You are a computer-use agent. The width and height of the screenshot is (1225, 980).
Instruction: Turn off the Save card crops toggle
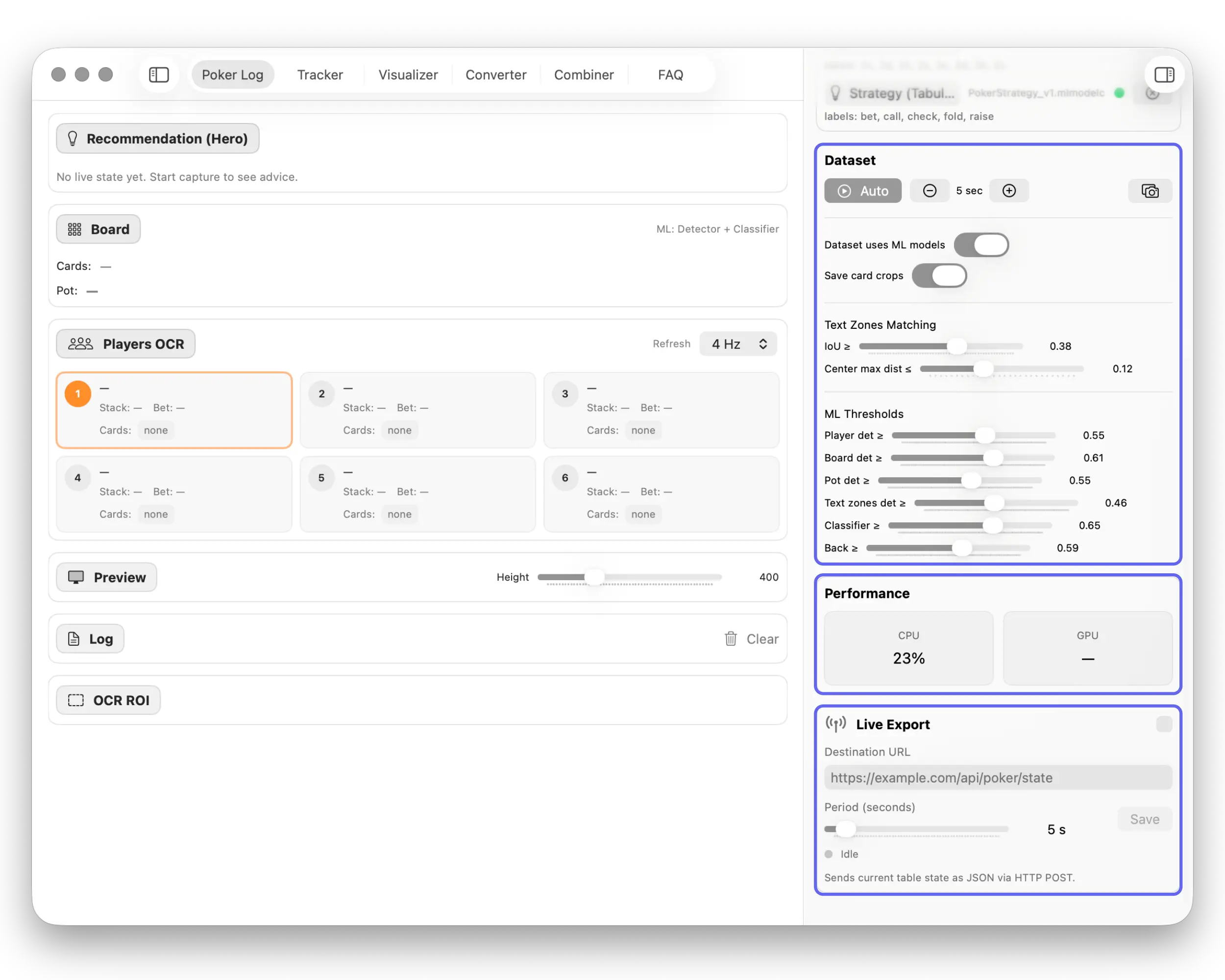(x=939, y=275)
